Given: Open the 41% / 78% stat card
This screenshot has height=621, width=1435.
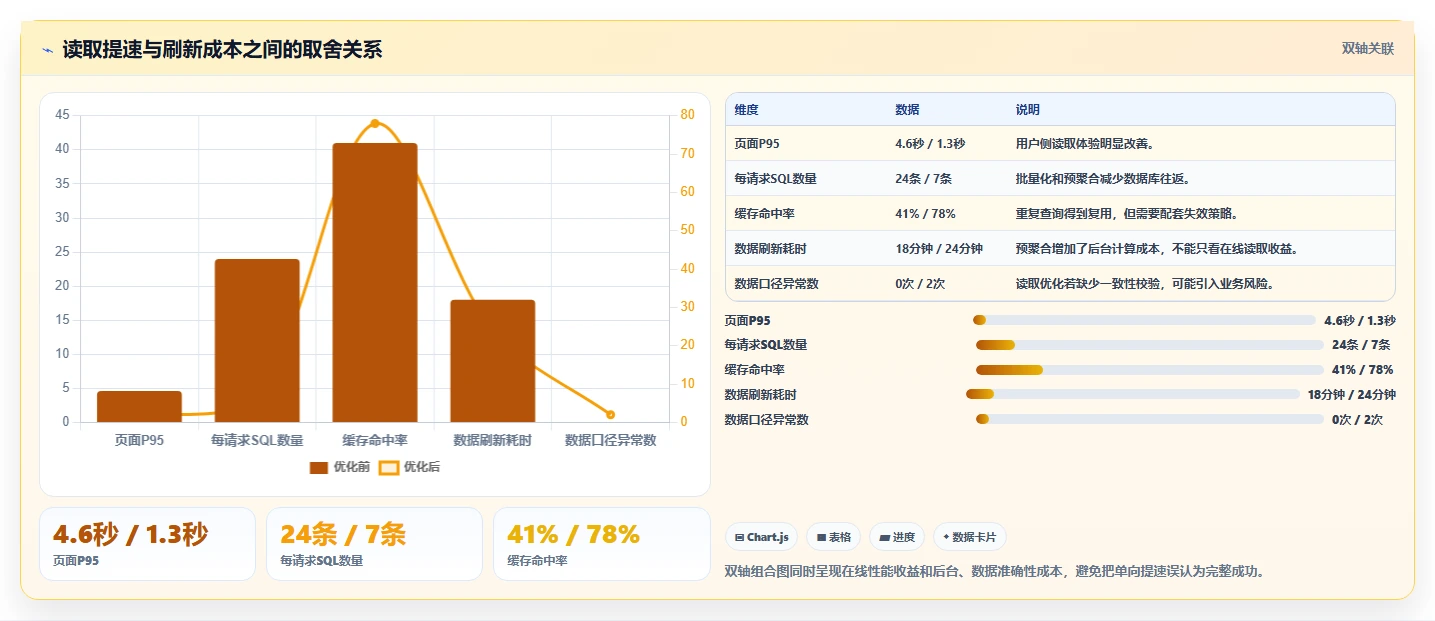Looking at the screenshot, I should click(x=601, y=544).
